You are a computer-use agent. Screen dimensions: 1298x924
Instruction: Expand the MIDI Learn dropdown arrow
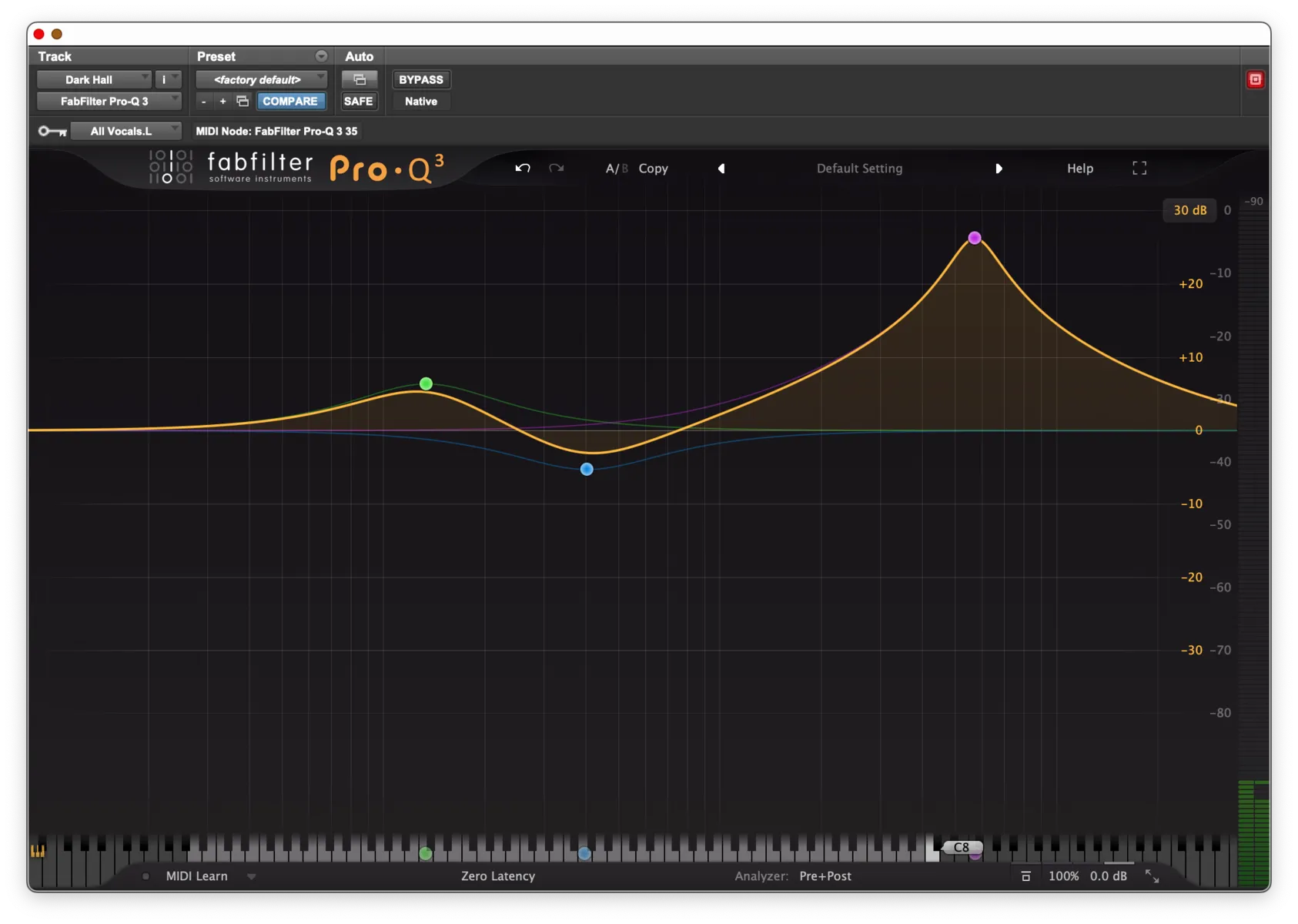tap(251, 876)
